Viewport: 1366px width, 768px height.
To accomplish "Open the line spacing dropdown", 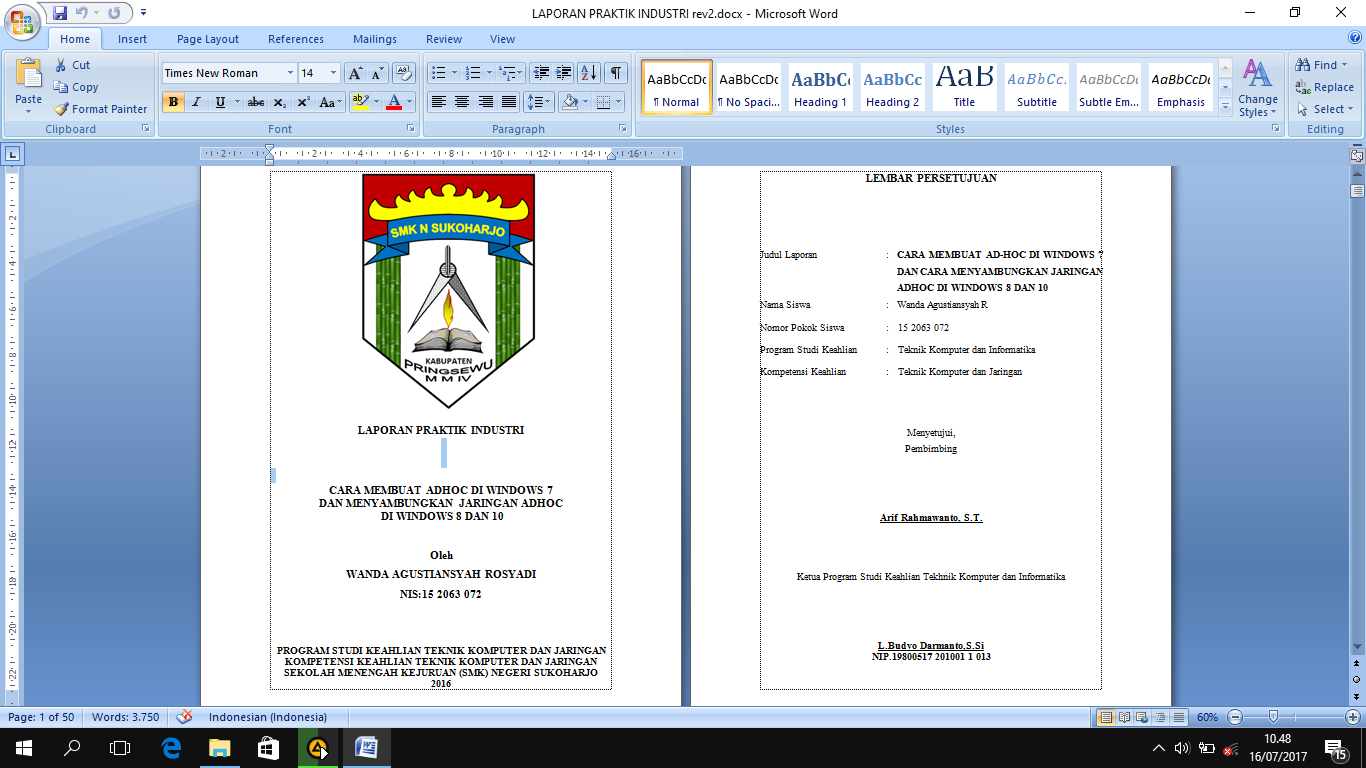I will click(x=539, y=102).
